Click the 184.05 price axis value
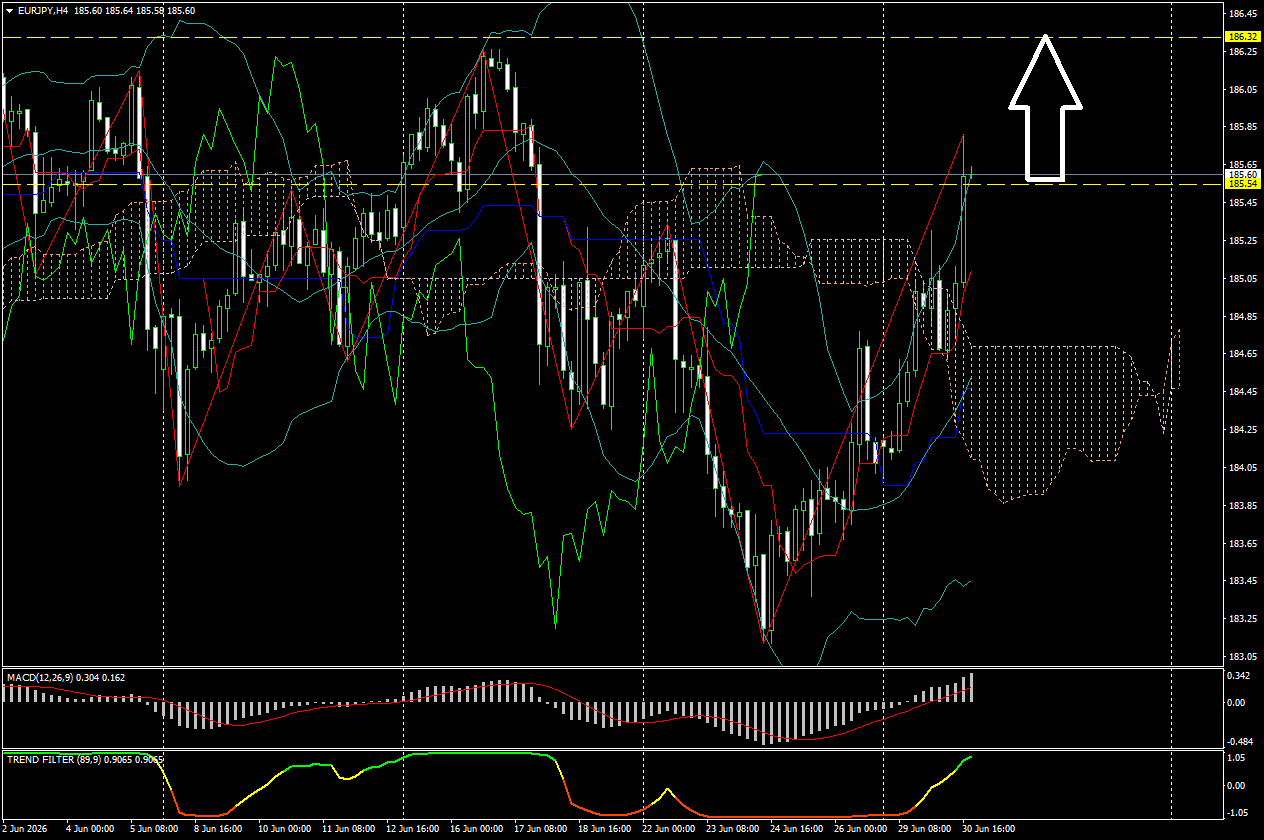 pyautogui.click(x=1242, y=468)
